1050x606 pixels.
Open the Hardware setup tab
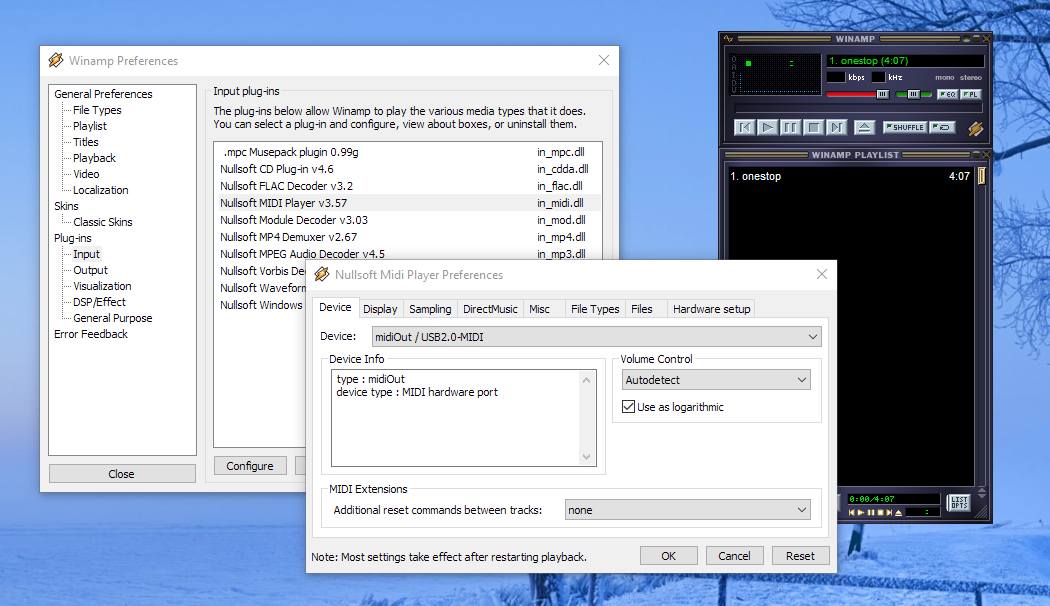[711, 309]
